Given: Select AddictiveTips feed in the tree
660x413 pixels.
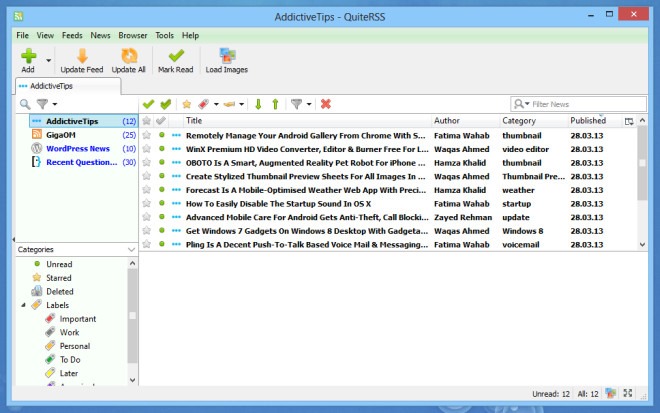Looking at the screenshot, I should [83, 121].
